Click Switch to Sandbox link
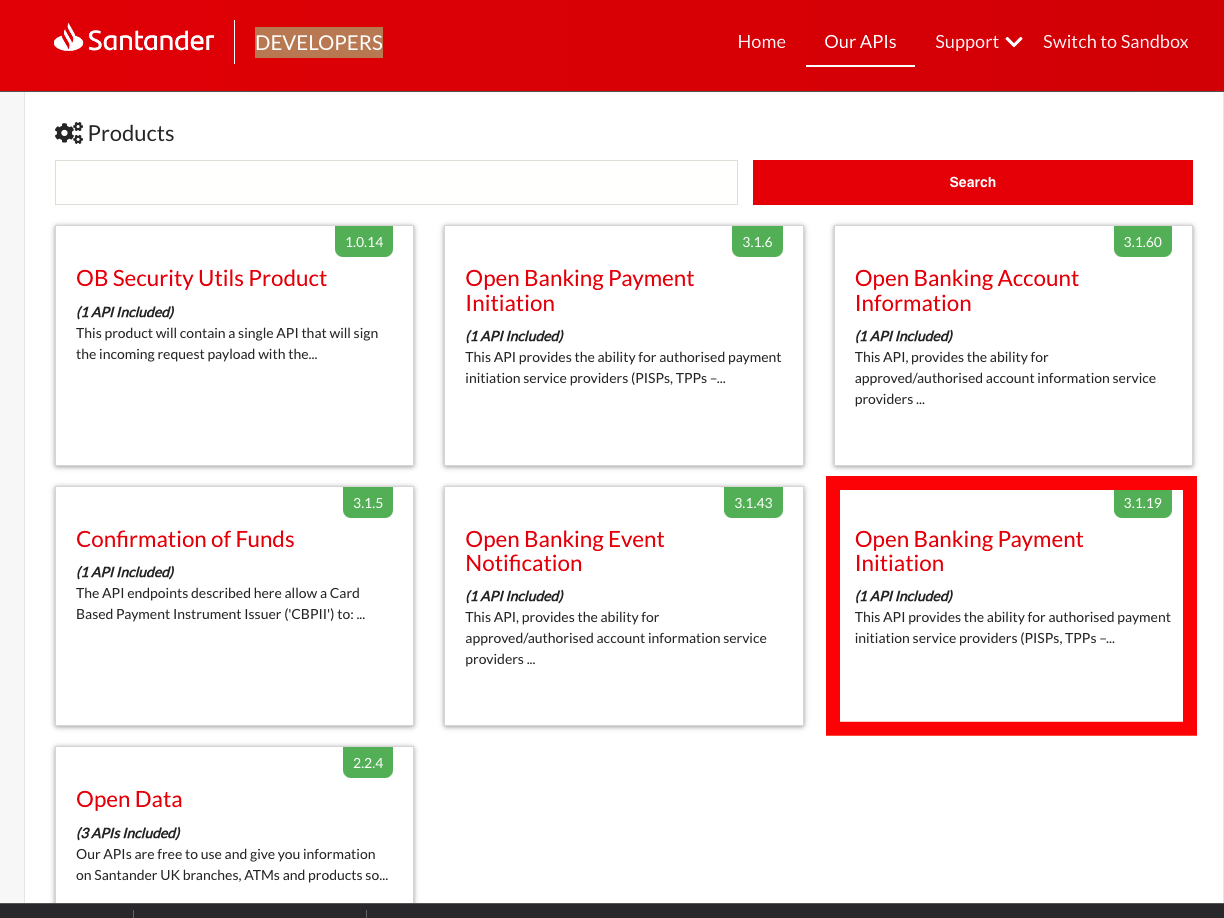Image resolution: width=1224 pixels, height=918 pixels. pos(1115,42)
